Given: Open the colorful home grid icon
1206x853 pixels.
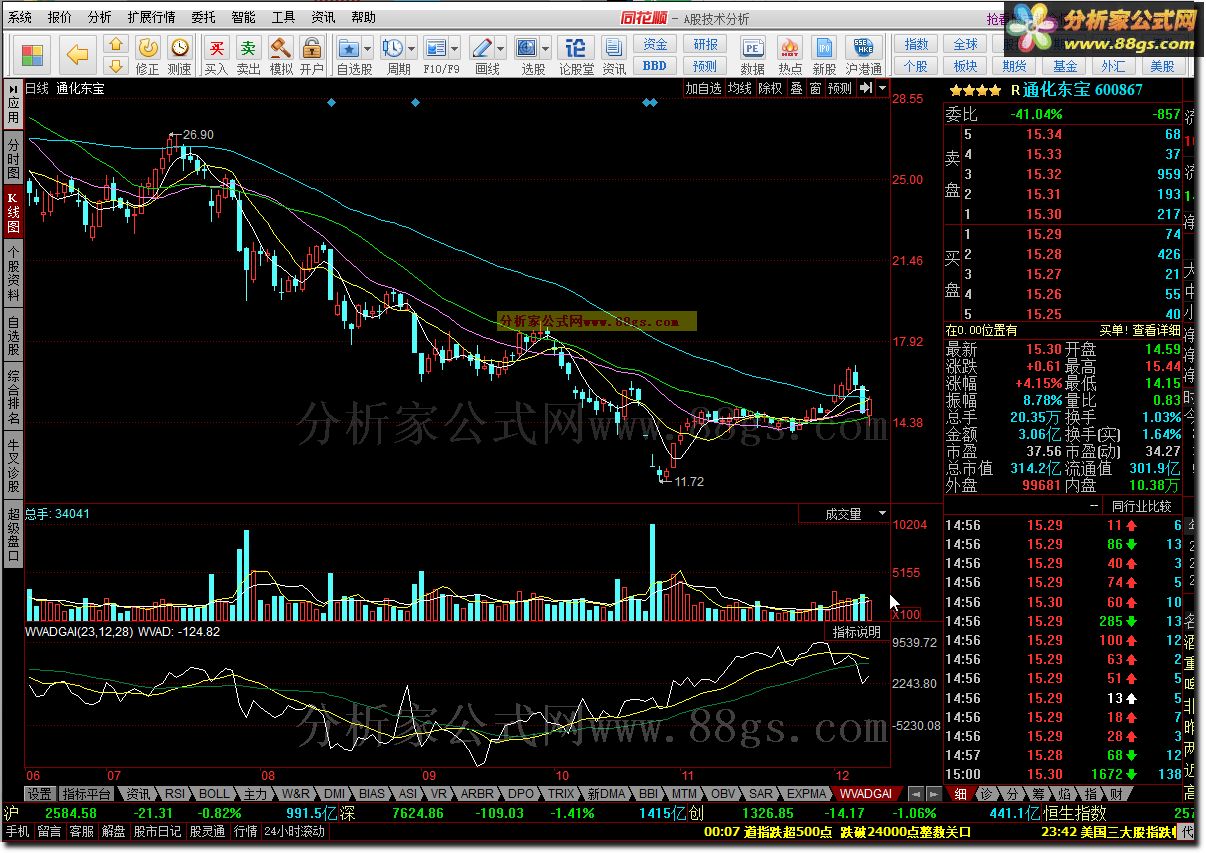Looking at the screenshot, I should (x=34, y=53).
